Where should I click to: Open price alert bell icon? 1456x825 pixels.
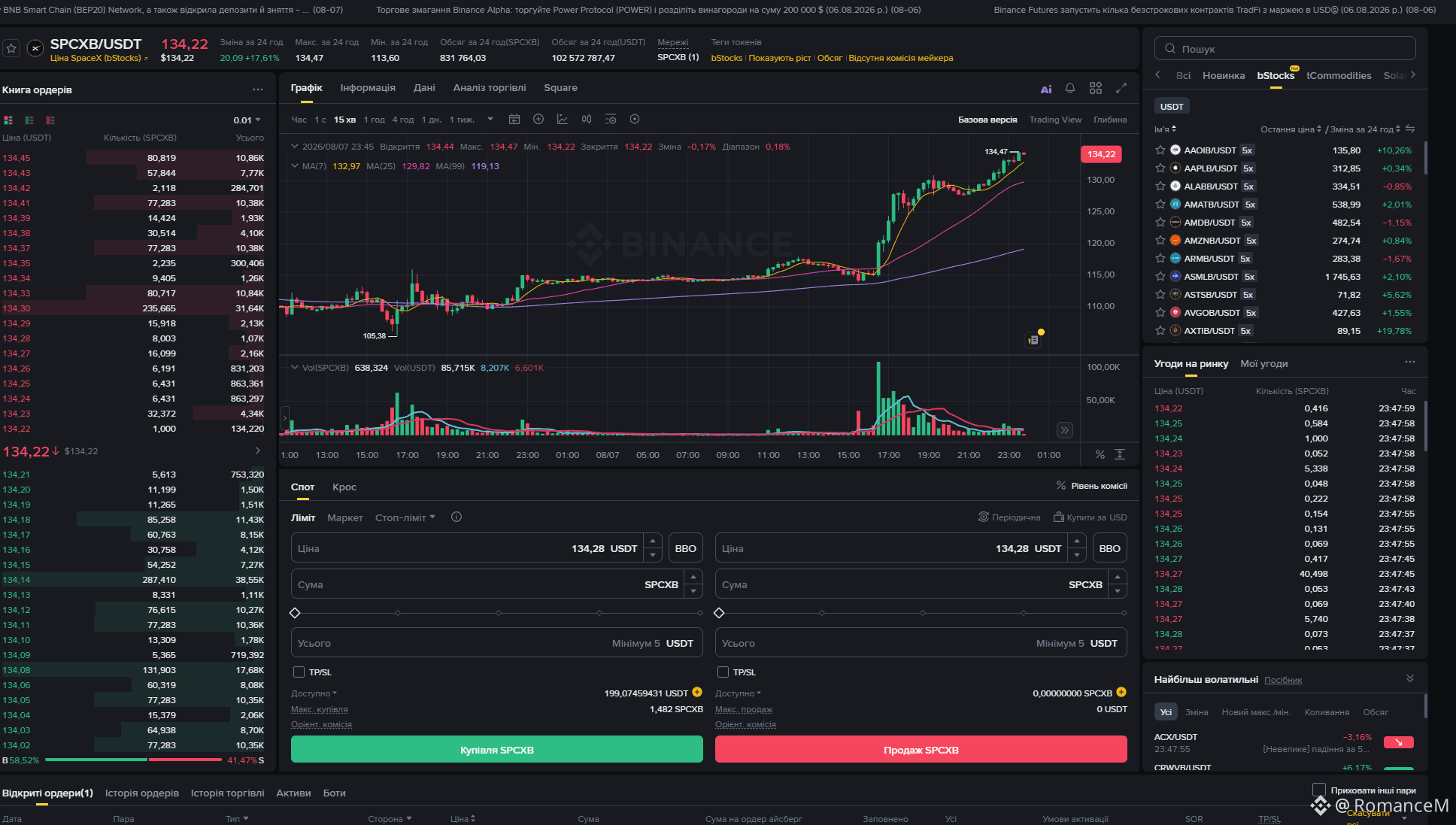(x=1070, y=89)
